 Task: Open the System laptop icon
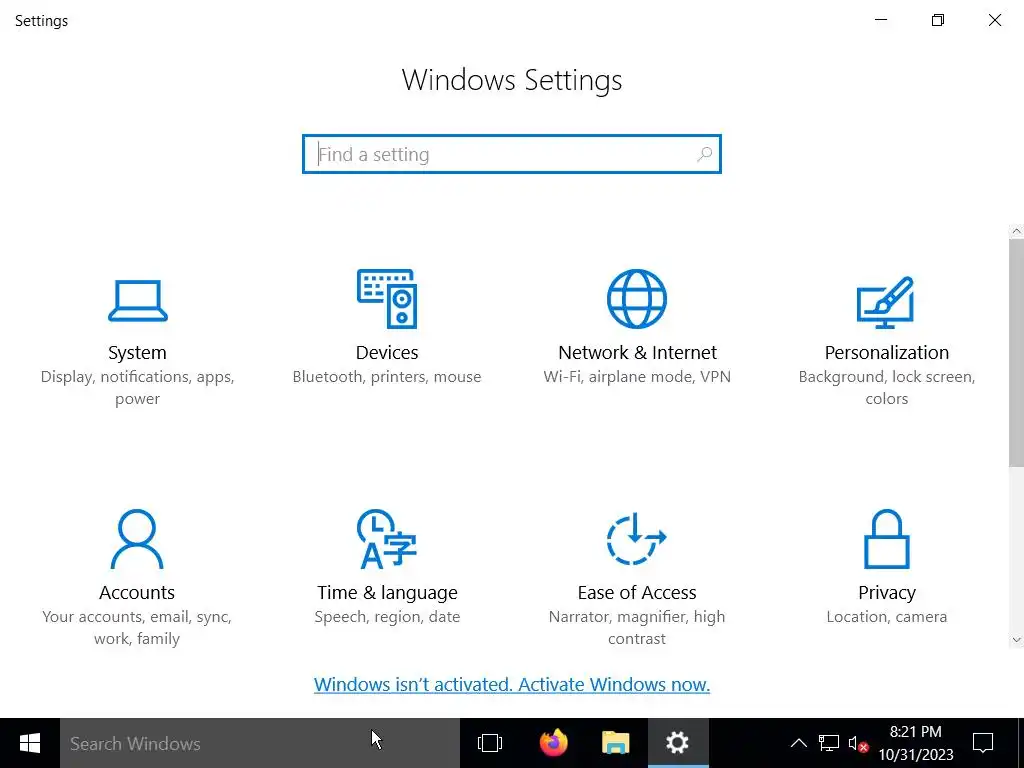tap(137, 300)
